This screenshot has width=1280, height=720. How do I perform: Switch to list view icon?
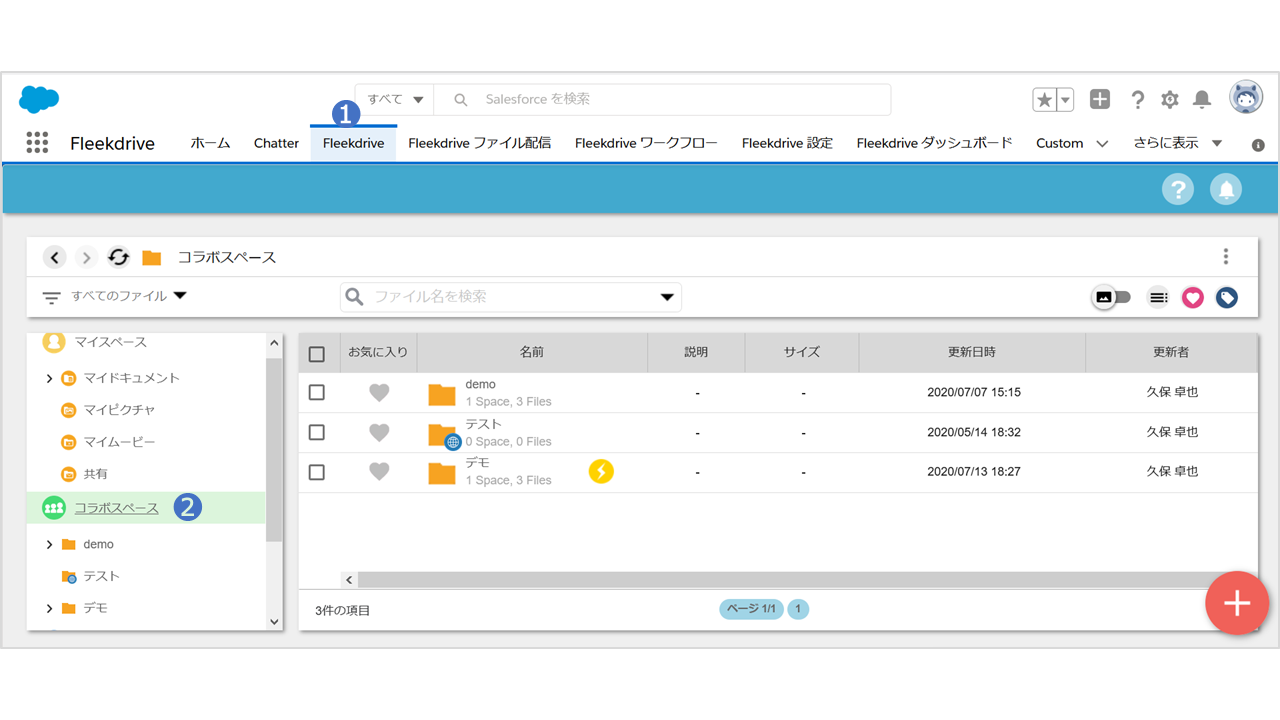(1158, 297)
